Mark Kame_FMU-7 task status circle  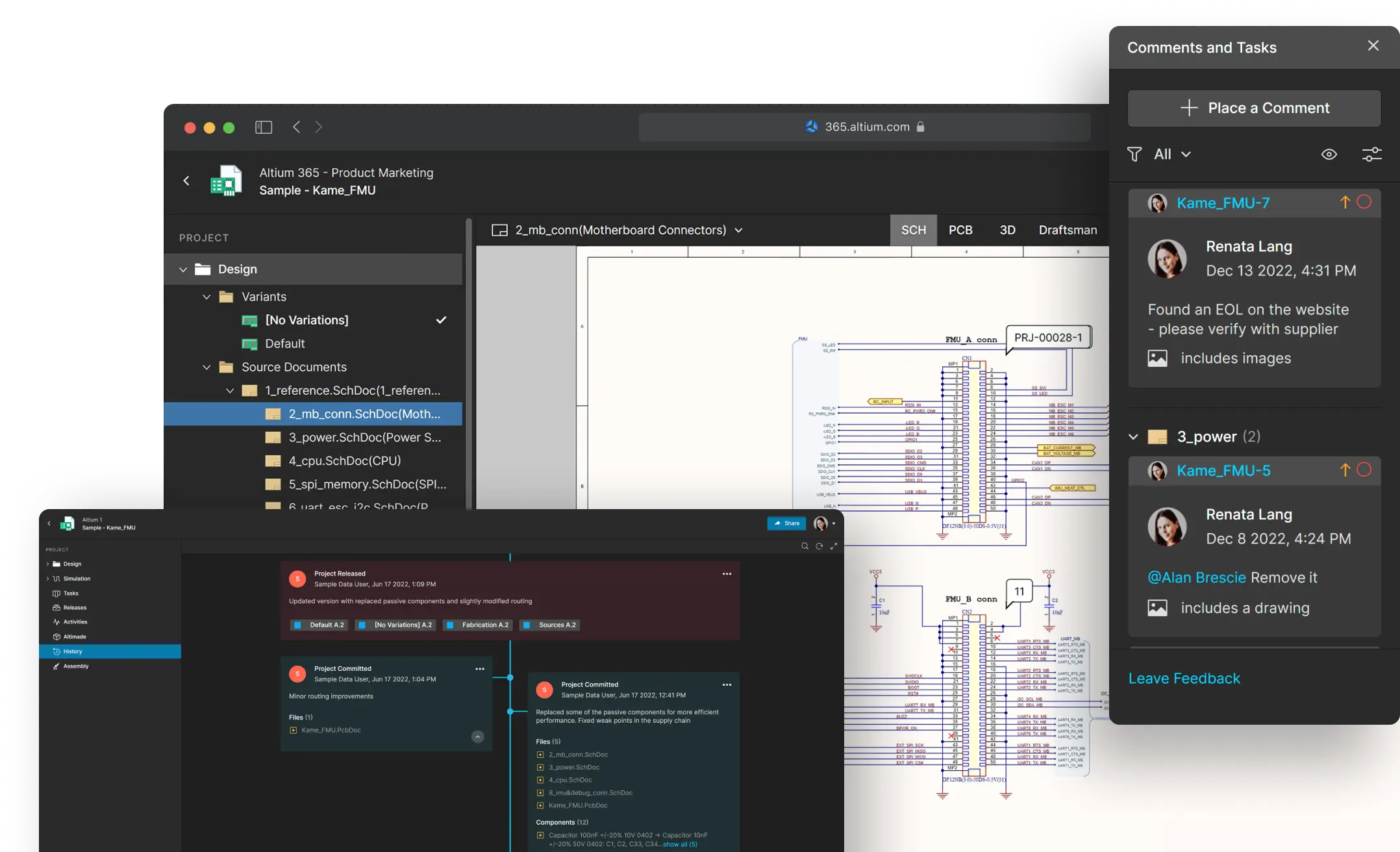click(x=1364, y=202)
